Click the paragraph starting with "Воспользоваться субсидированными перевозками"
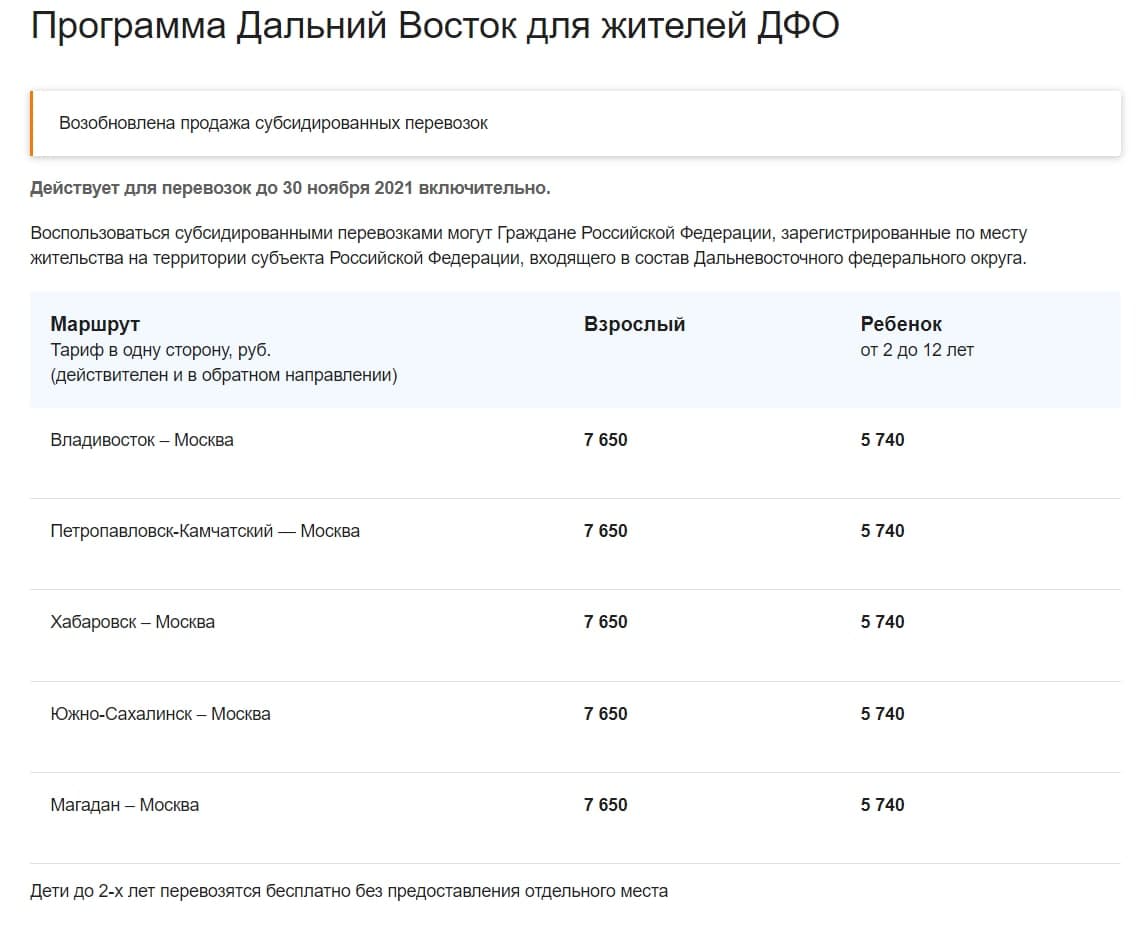The height and width of the screenshot is (929, 1147). (528, 245)
